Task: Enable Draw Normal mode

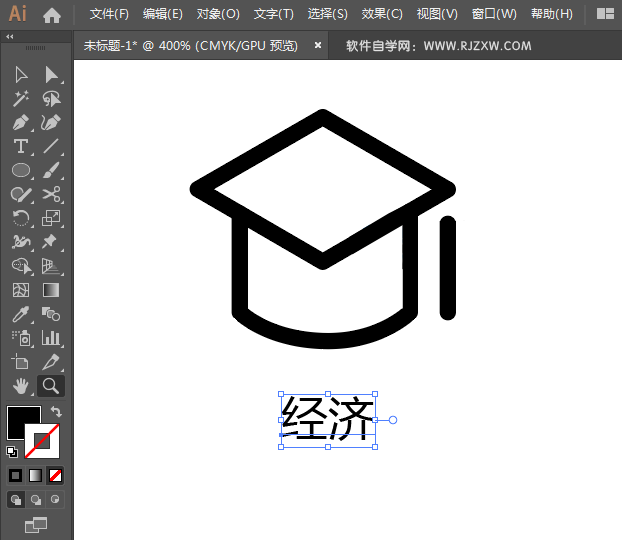Action: pos(16,500)
